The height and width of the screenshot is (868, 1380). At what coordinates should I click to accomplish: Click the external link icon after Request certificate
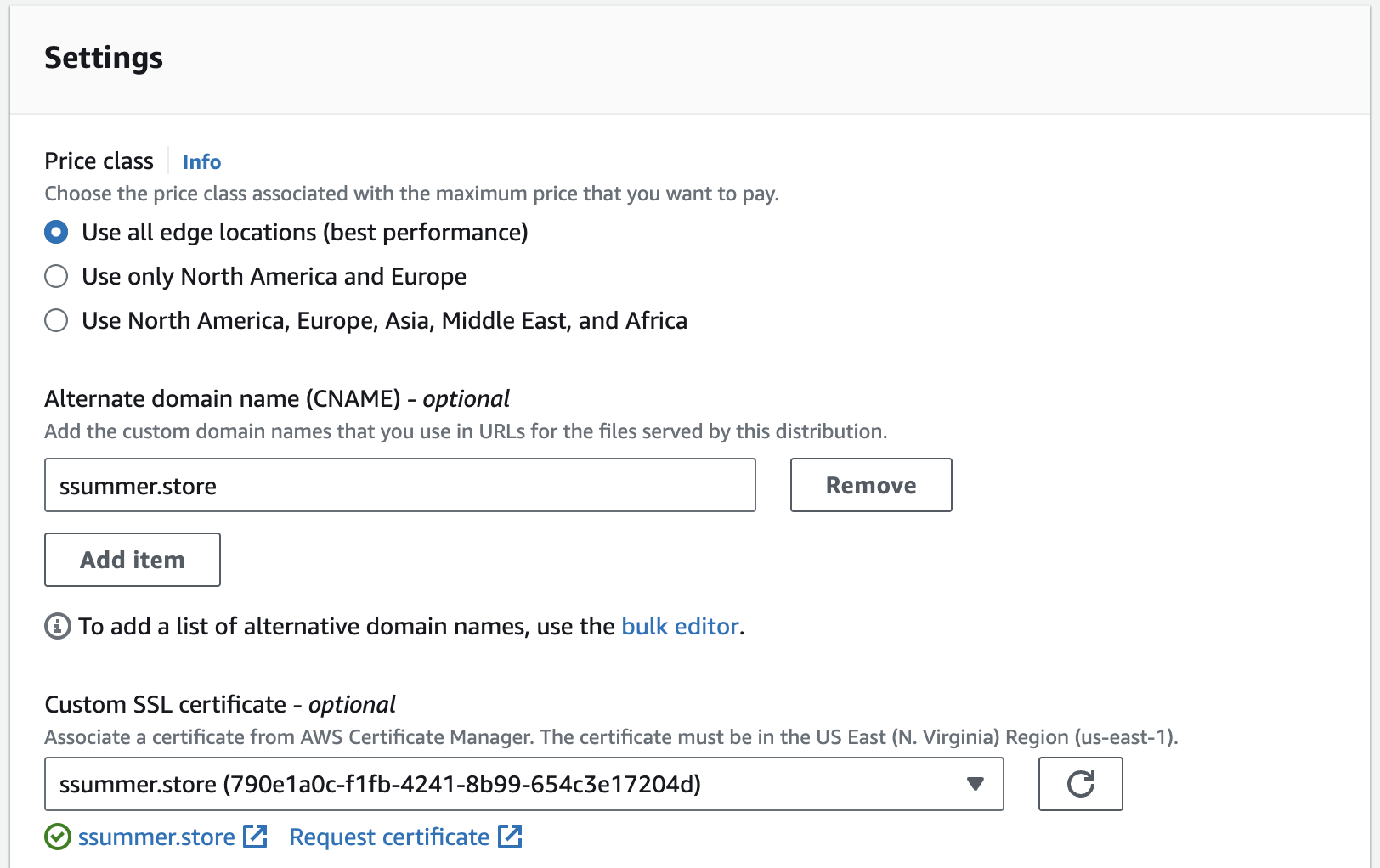click(510, 837)
